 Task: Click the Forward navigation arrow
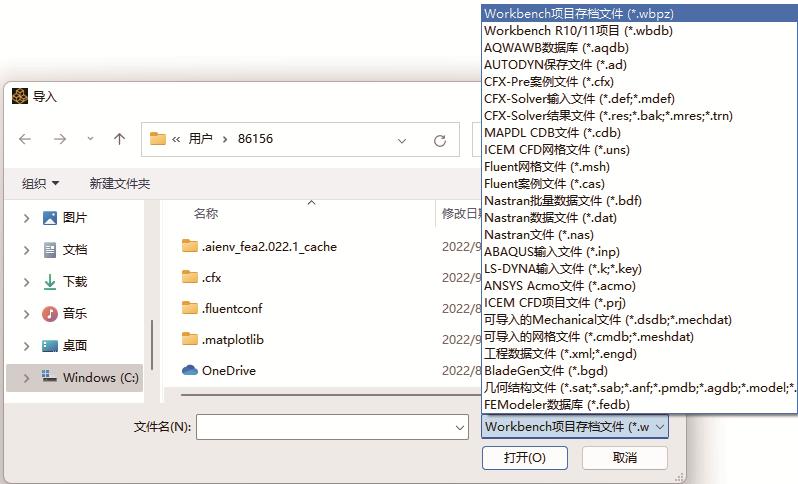tap(60, 139)
